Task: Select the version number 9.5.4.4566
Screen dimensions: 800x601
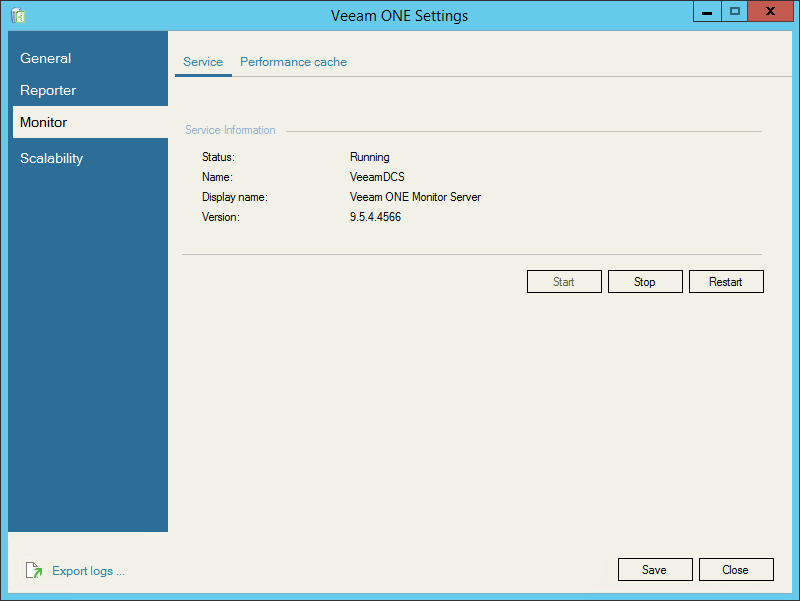Action: click(375, 217)
